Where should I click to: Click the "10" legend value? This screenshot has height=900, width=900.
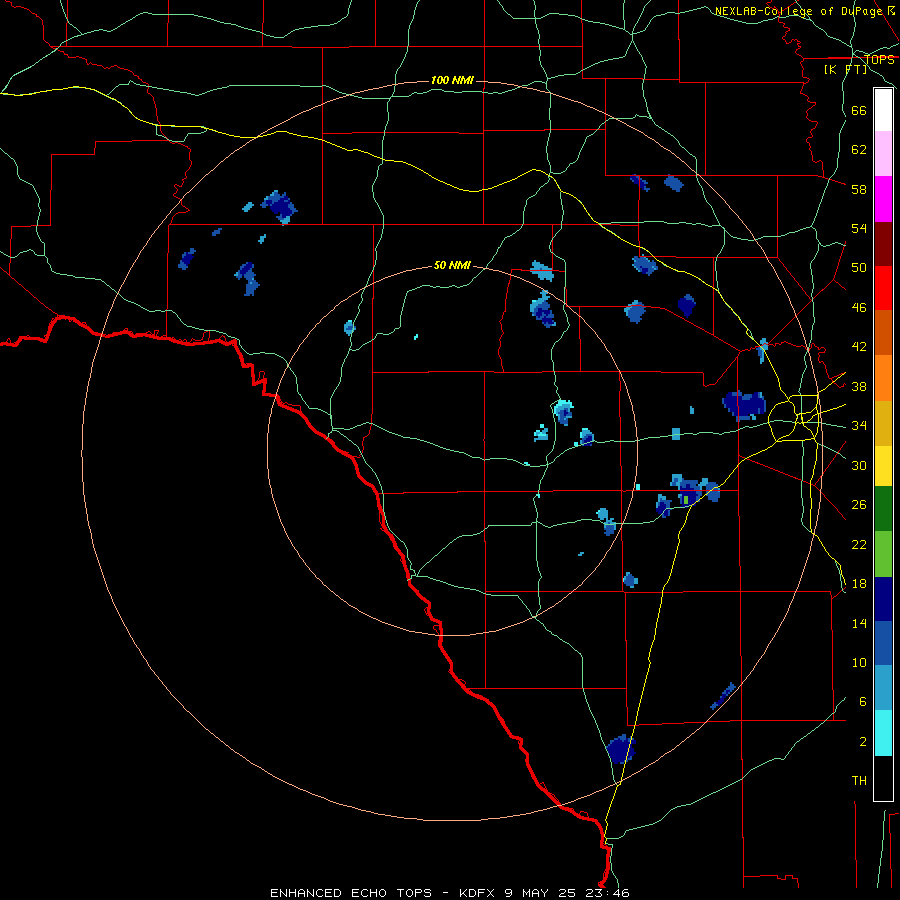point(859,662)
